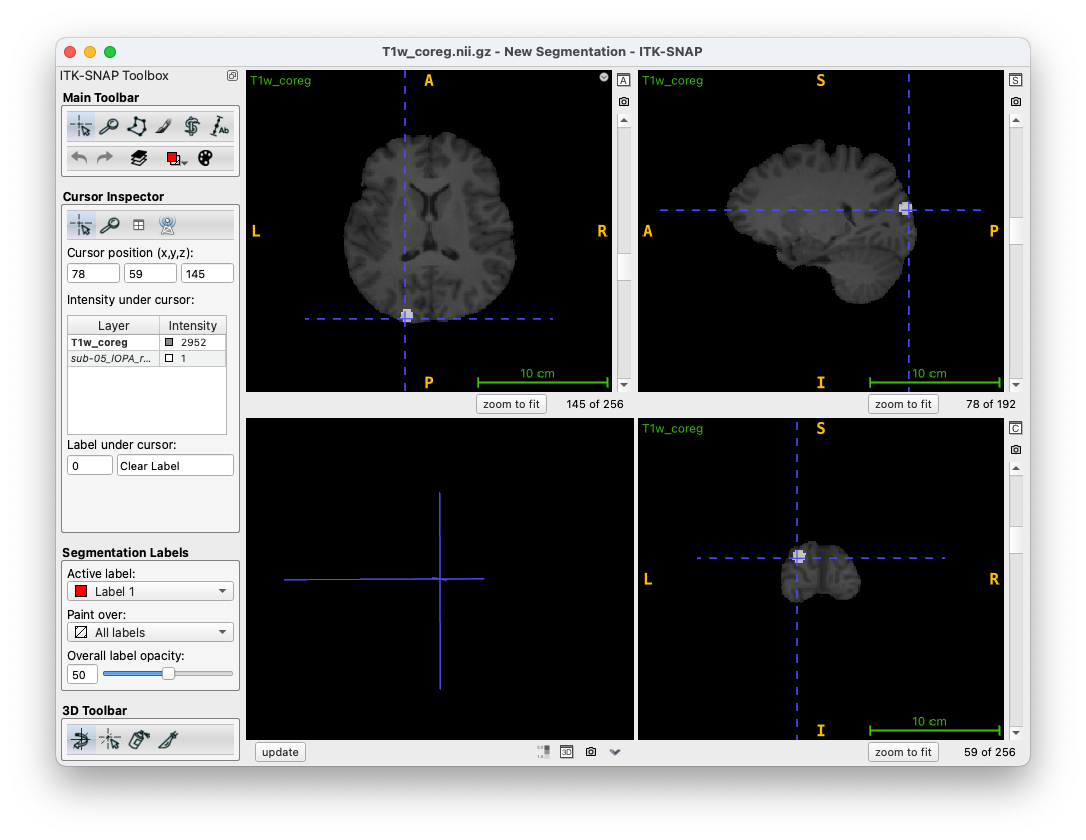Select the T1w_coreg layer row
Image resolution: width=1086 pixels, height=840 pixels.
tap(147, 342)
